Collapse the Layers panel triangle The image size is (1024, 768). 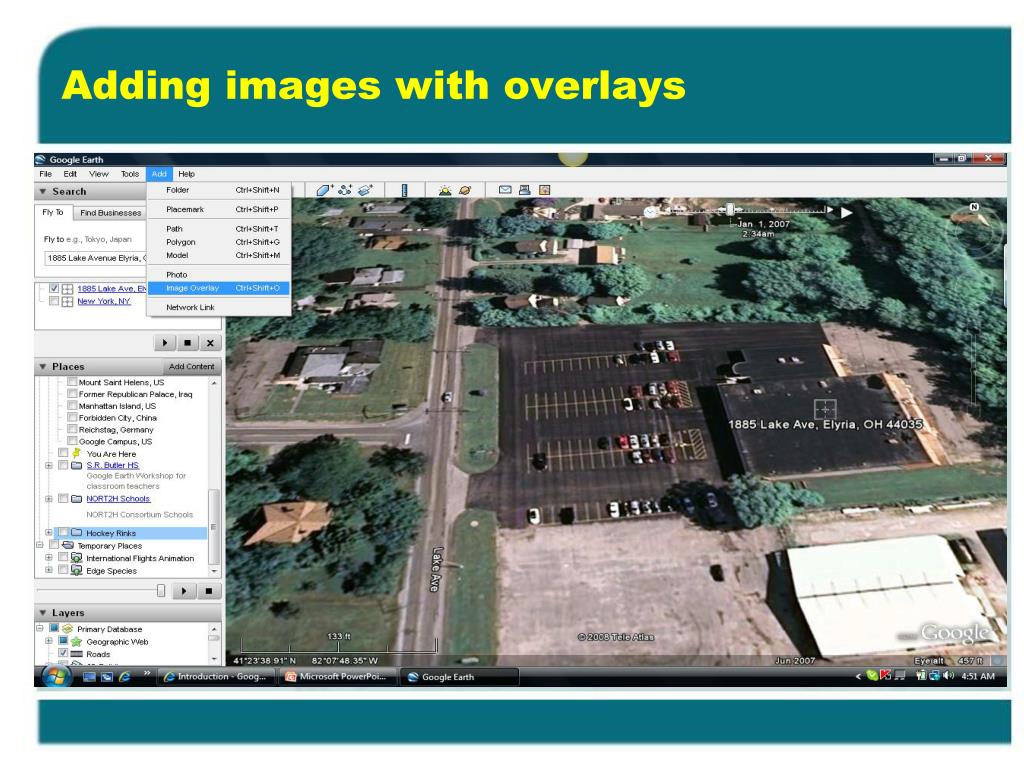click(x=43, y=613)
